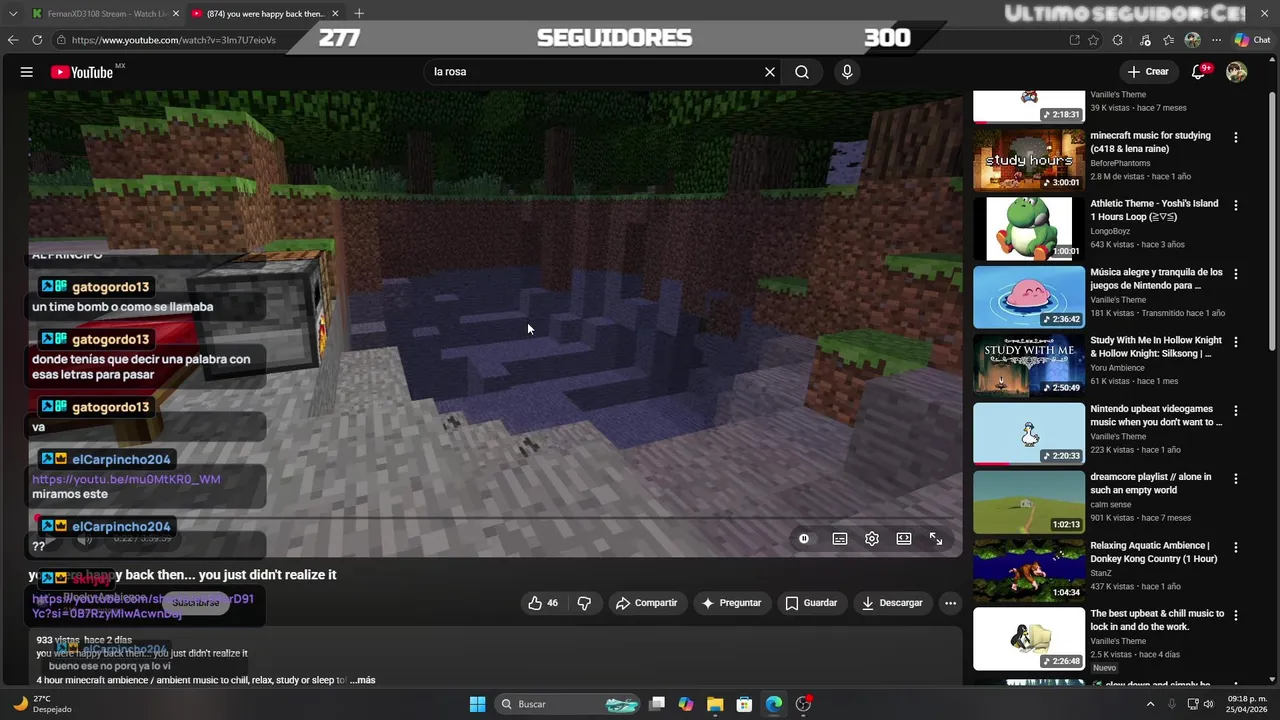Go back with the browser back arrow
Image resolution: width=1280 pixels, height=720 pixels.
13,40
